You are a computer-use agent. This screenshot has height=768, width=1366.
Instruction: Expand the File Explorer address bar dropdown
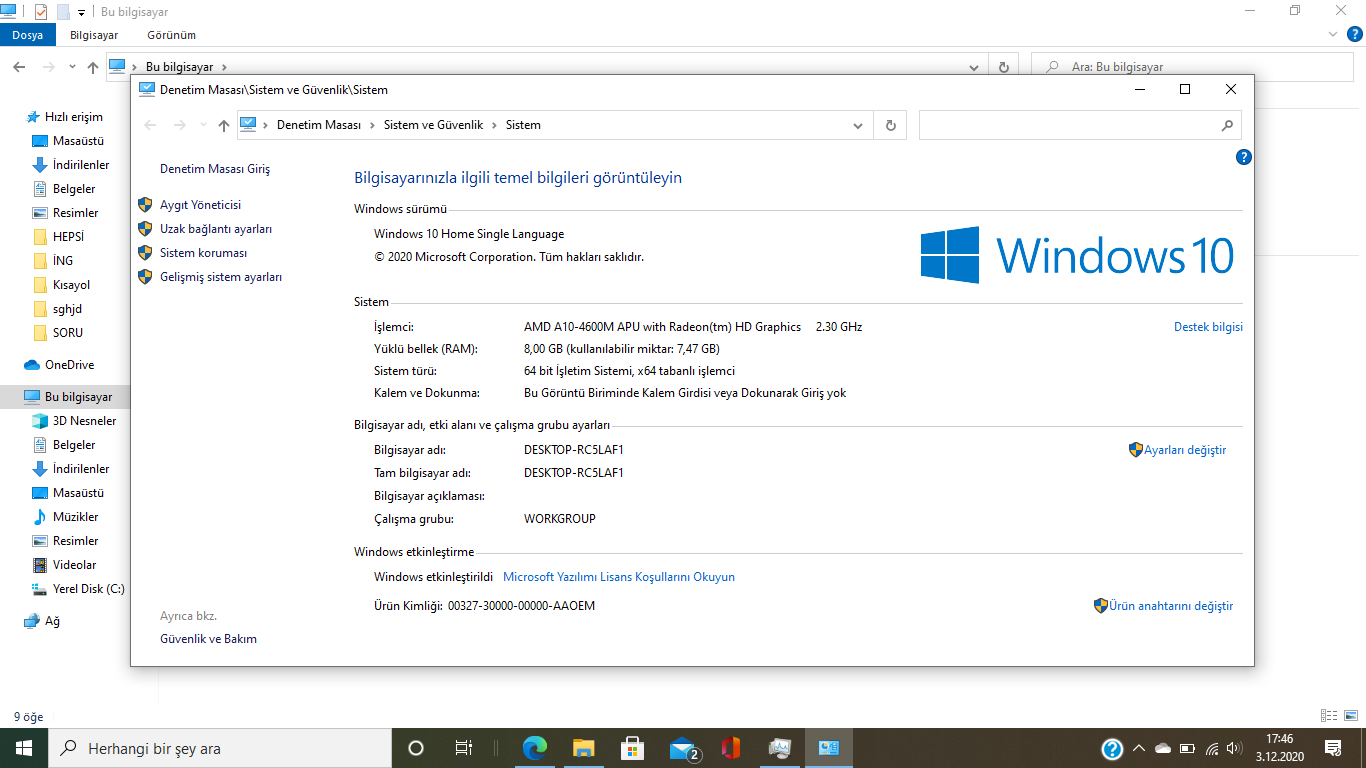click(974, 67)
